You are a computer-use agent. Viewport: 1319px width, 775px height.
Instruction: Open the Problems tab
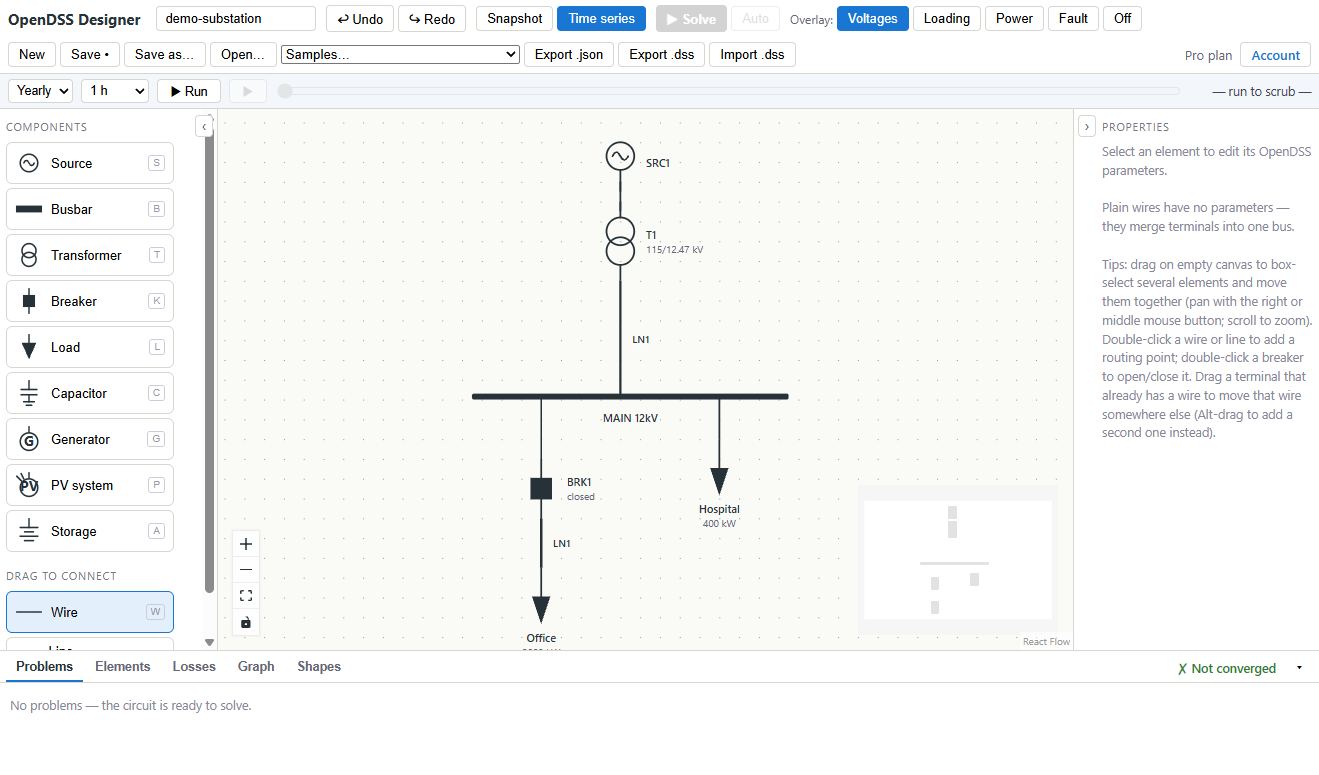click(x=45, y=667)
